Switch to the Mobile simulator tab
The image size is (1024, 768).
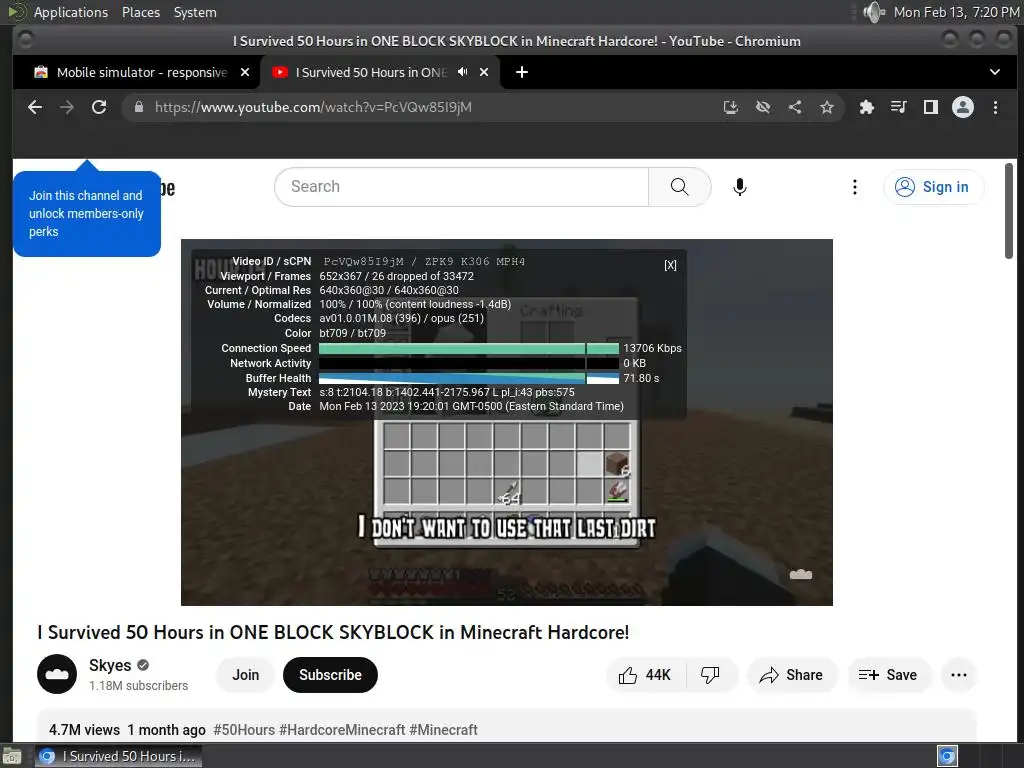tap(142, 72)
